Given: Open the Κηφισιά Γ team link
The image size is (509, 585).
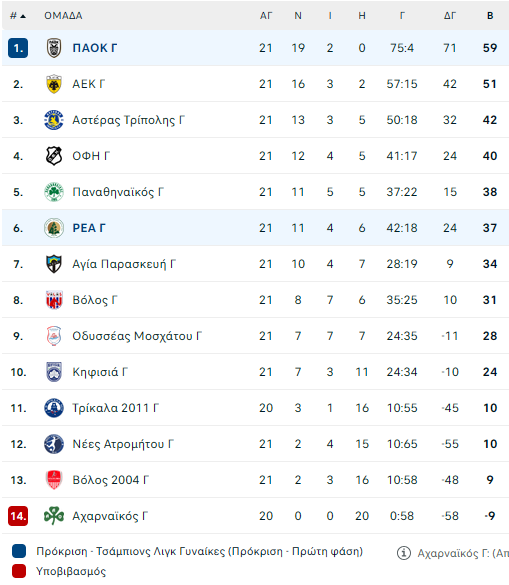Looking at the screenshot, I should (x=100, y=372).
